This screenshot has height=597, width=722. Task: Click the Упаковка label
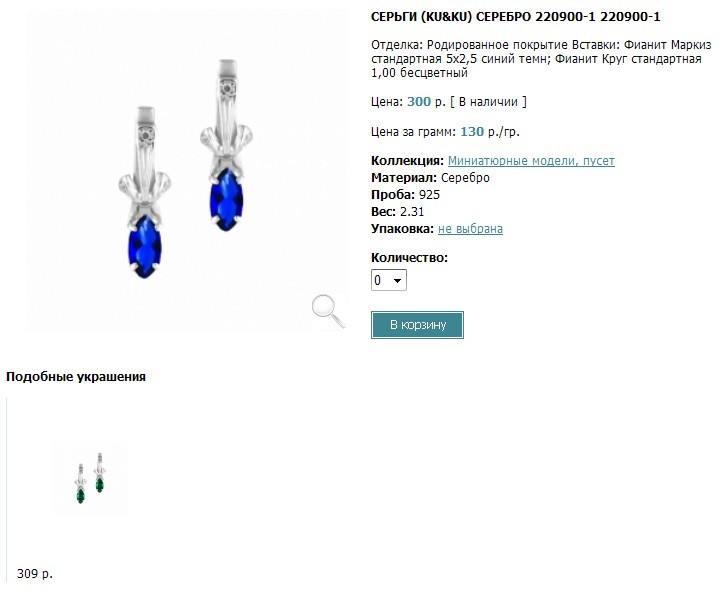point(402,229)
